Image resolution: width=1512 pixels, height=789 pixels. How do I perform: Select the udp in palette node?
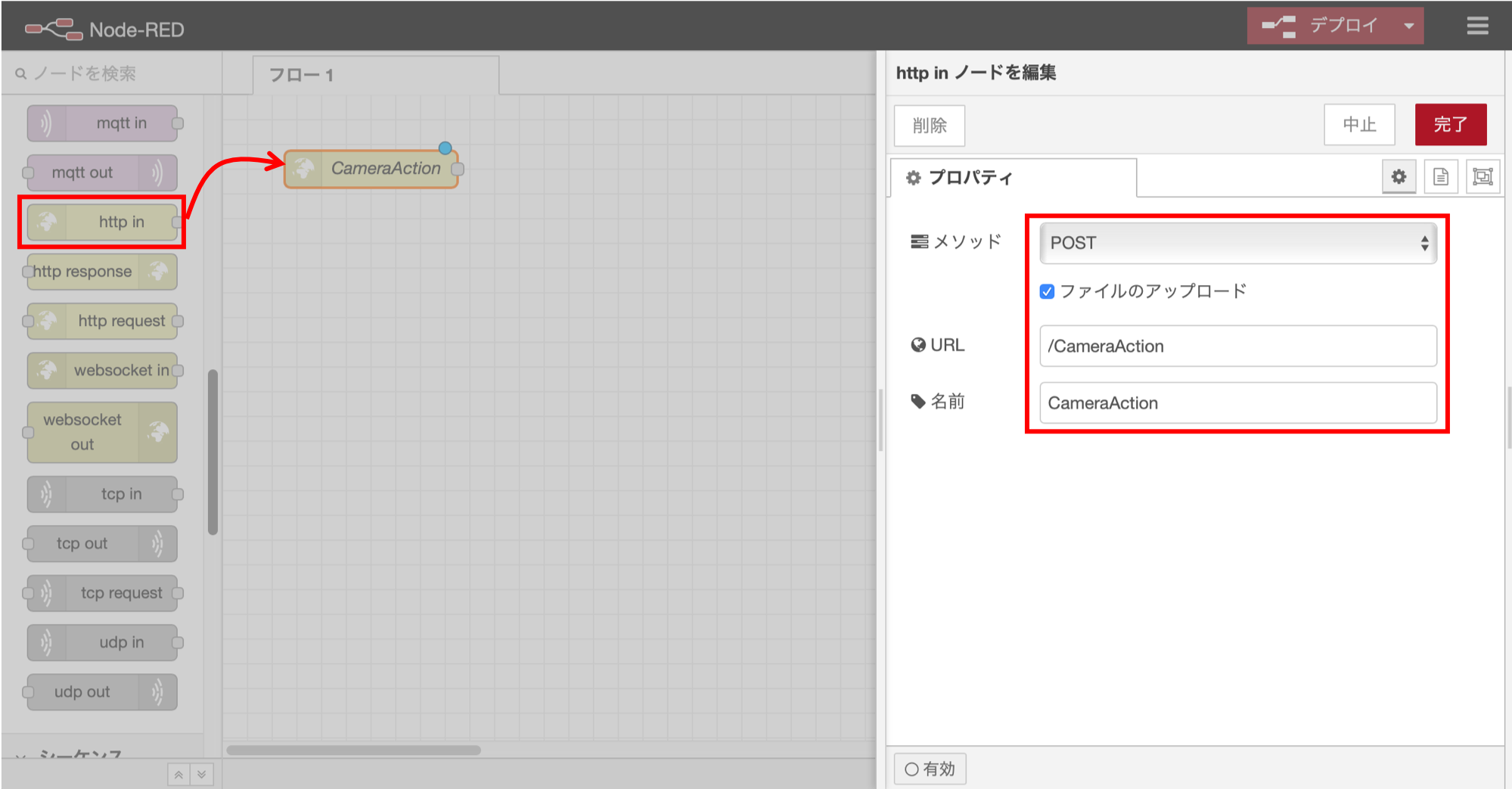(102, 642)
